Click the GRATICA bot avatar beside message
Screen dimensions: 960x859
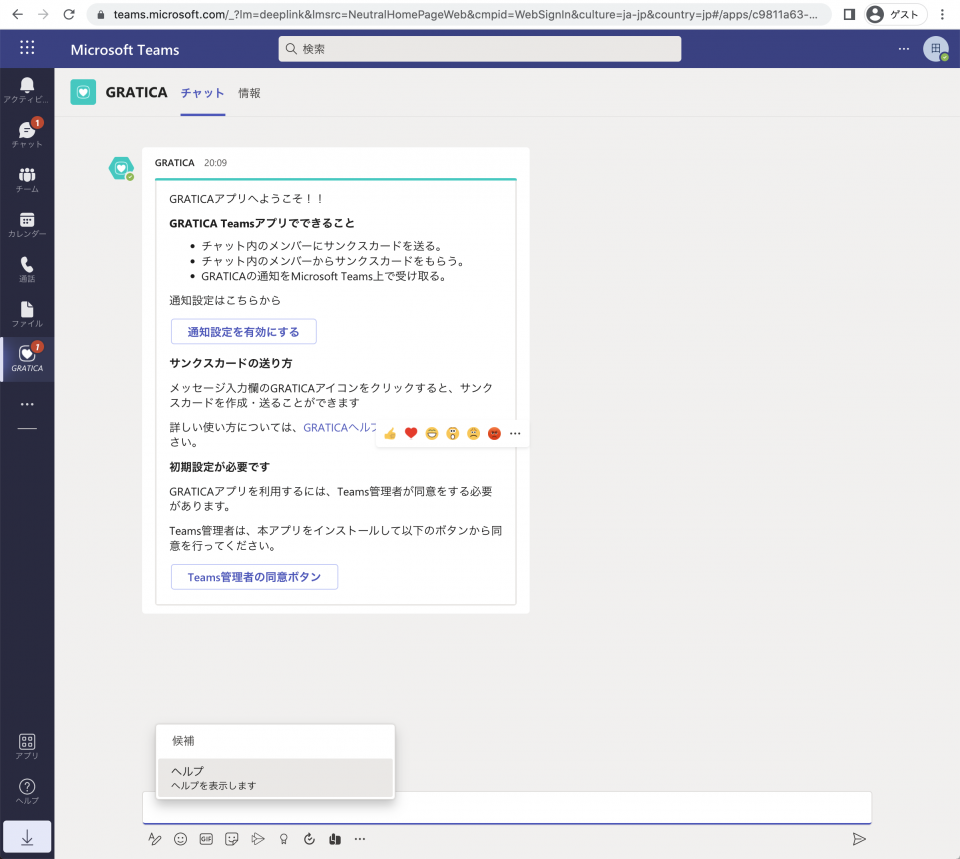(x=121, y=168)
